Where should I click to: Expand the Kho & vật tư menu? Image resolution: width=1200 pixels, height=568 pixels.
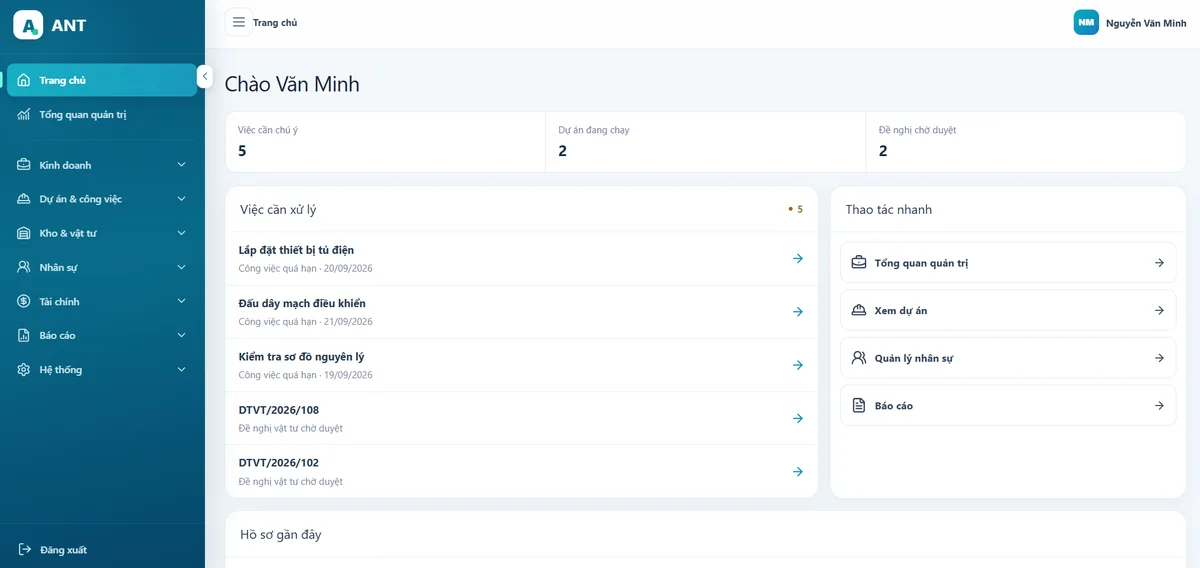[x=102, y=233]
